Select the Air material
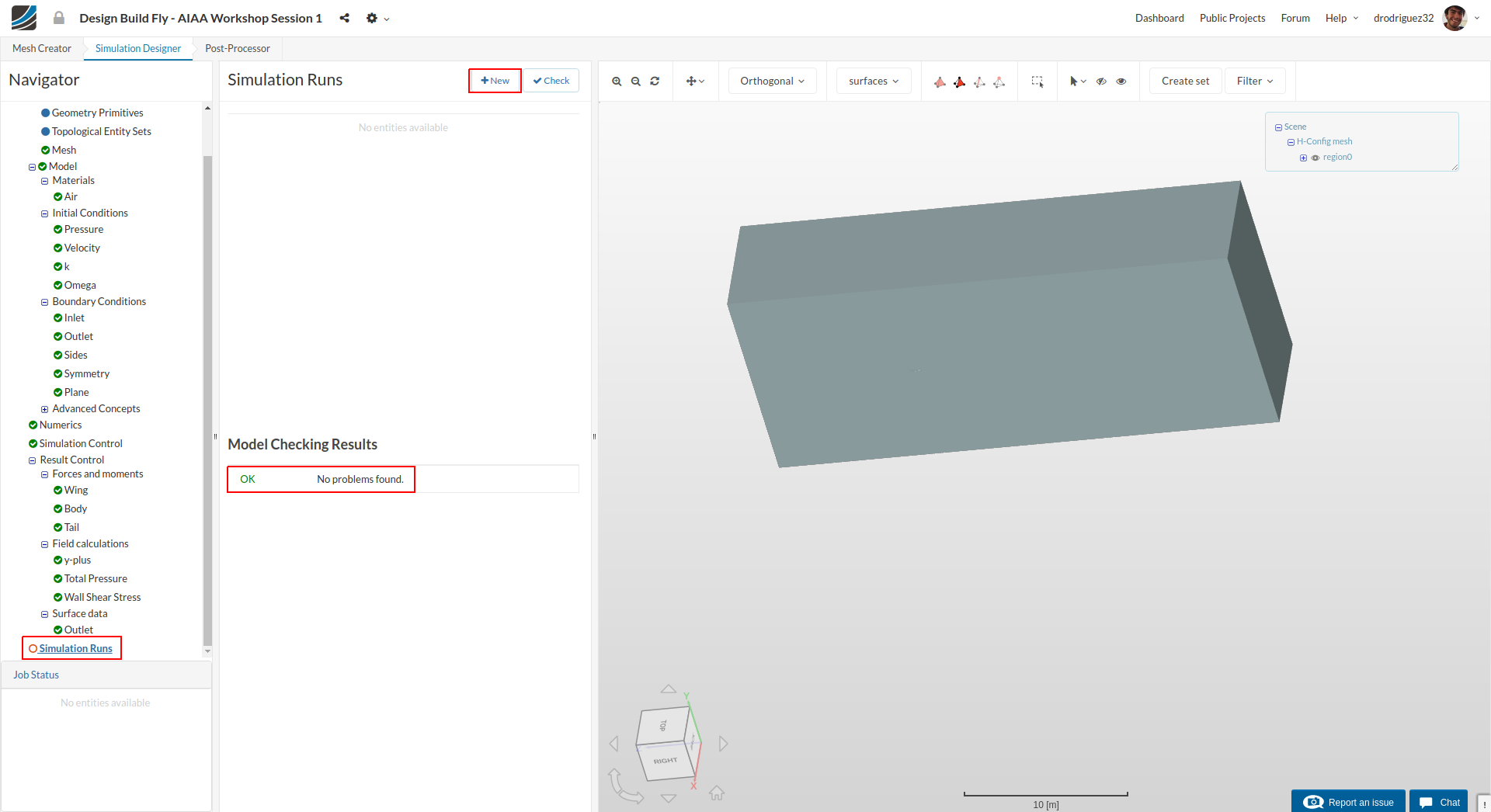This screenshot has width=1491, height=812. pos(71,197)
